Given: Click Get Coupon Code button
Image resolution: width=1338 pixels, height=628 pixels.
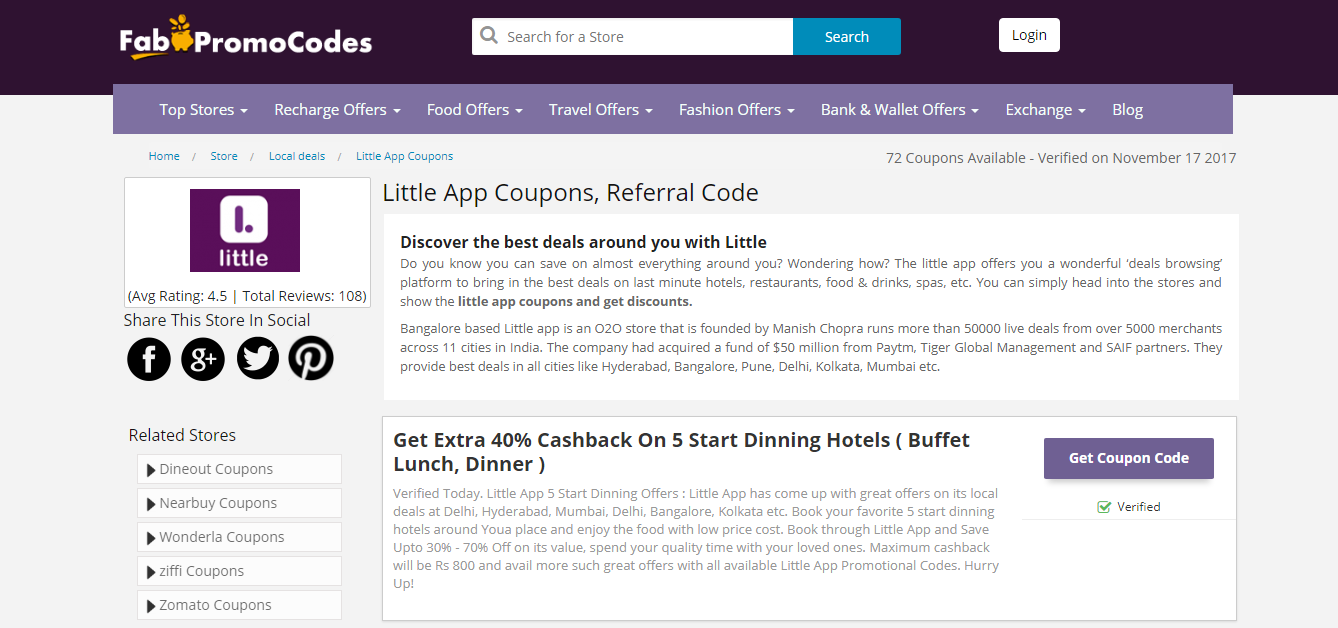Looking at the screenshot, I should 1129,458.
